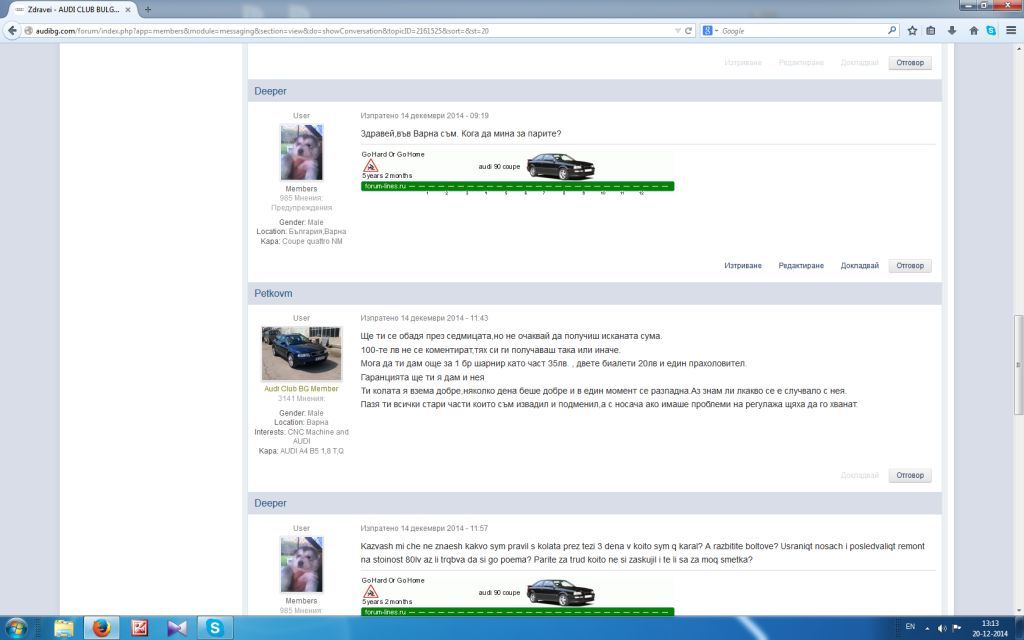
Task: Open Skype from the Windows taskbar
Action: tap(214, 628)
